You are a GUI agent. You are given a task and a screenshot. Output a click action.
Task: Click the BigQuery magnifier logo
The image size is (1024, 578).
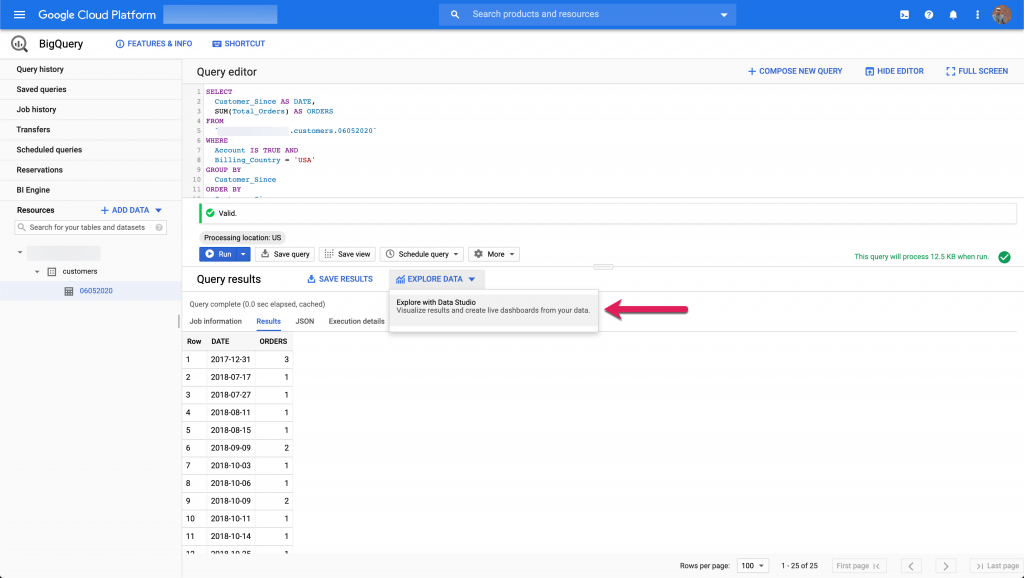pos(20,44)
